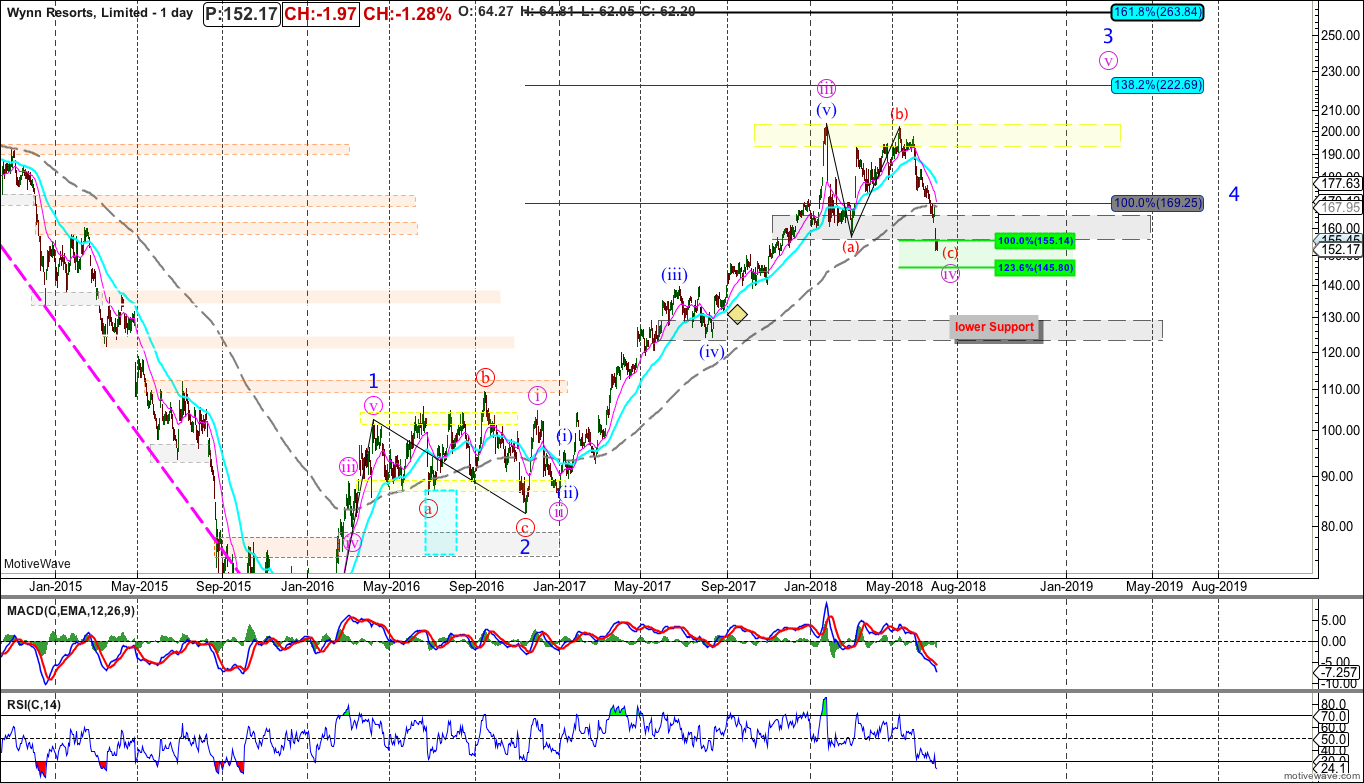Screen dimensions: 1364x783
Task: Click the 120.00 price axis label
Action: tap(1340, 352)
